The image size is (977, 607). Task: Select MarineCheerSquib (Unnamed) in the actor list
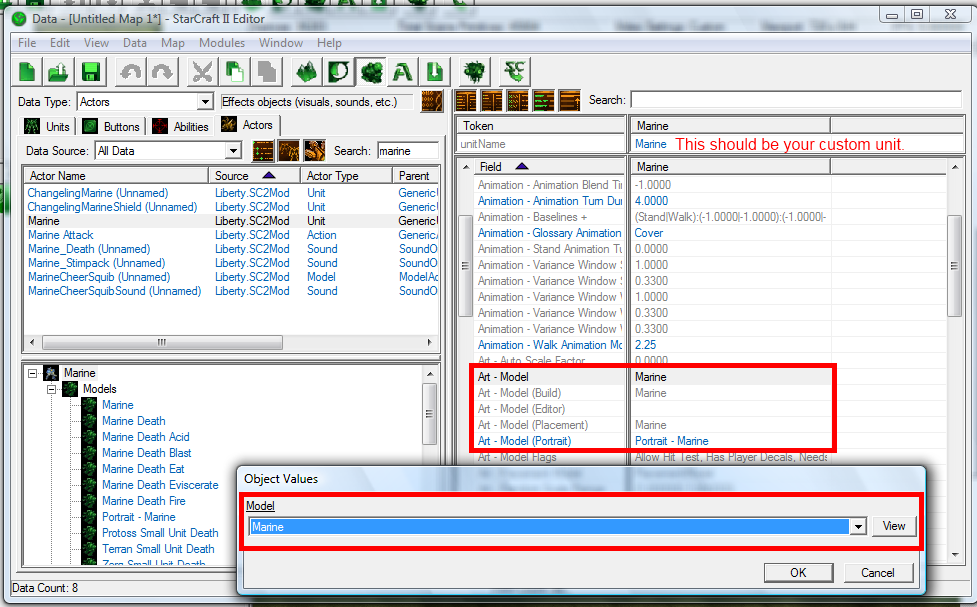231,277
